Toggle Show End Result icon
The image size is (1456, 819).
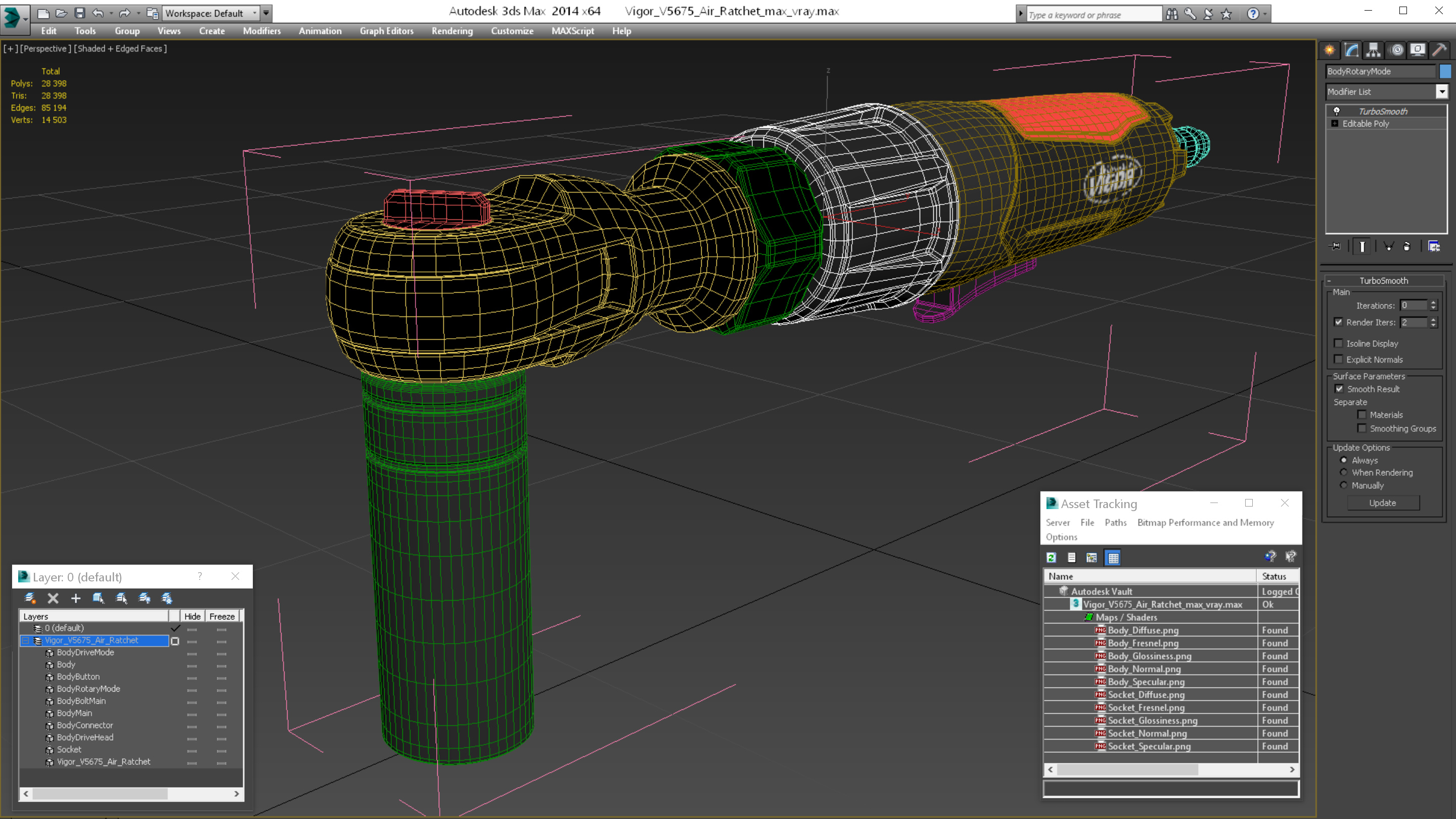pos(1362,246)
